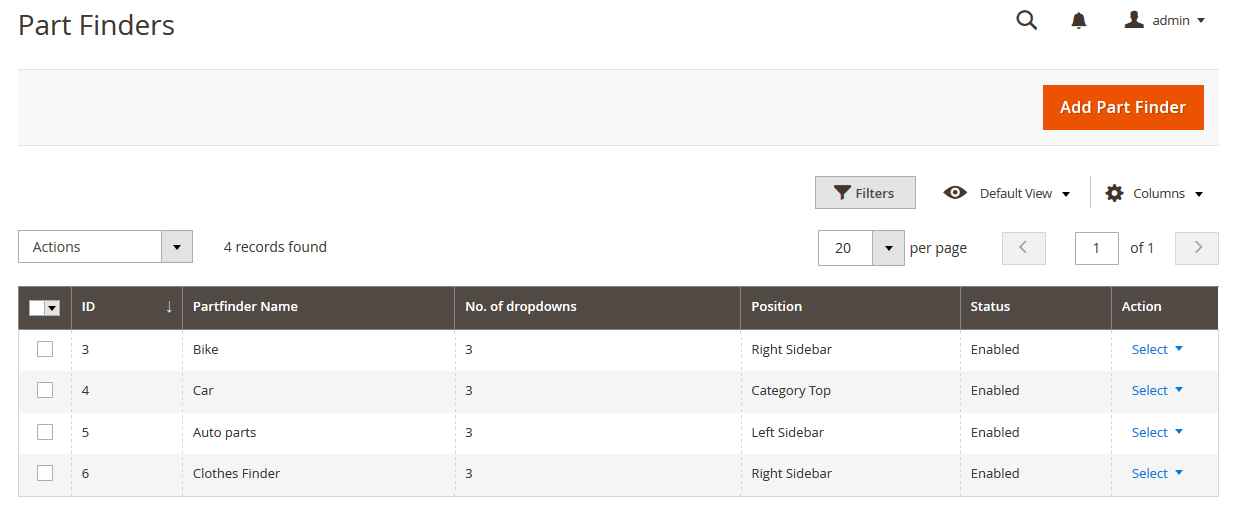The width and height of the screenshot is (1238, 512).
Task: Open Select action menu for Auto parts
Action: tap(1157, 432)
